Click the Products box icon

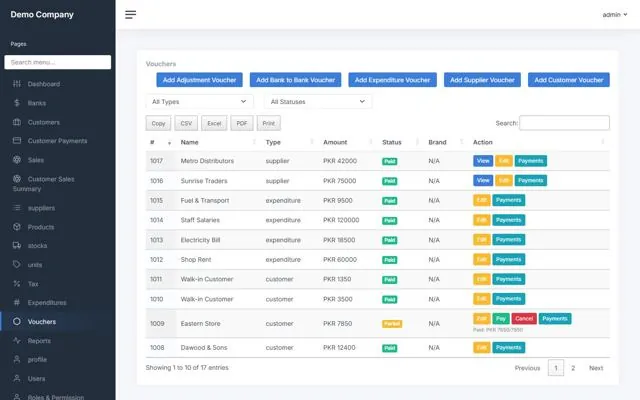(x=17, y=227)
